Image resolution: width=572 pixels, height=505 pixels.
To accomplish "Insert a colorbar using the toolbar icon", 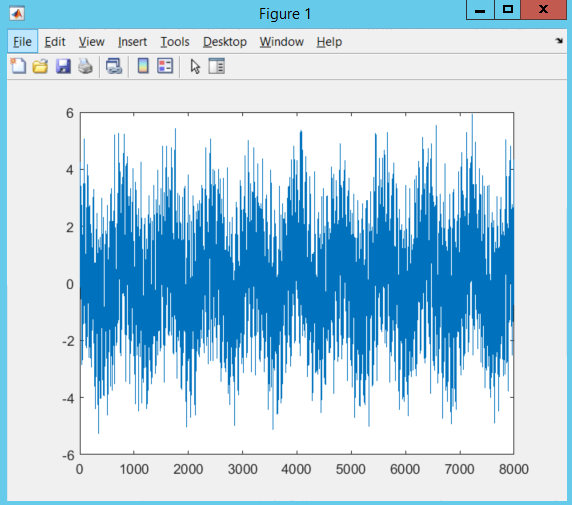I will click(x=143, y=66).
